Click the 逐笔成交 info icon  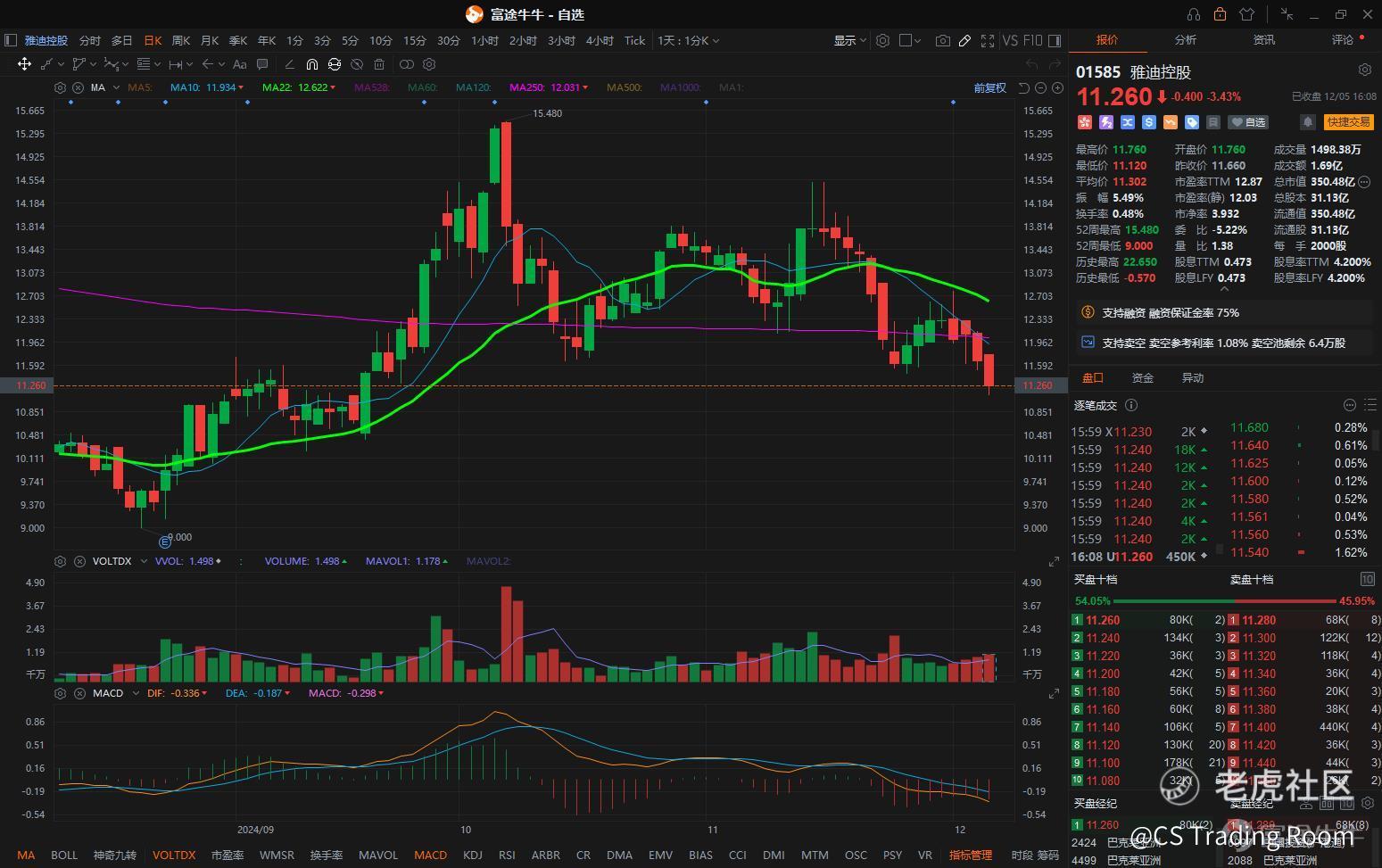pyautogui.click(x=1131, y=405)
